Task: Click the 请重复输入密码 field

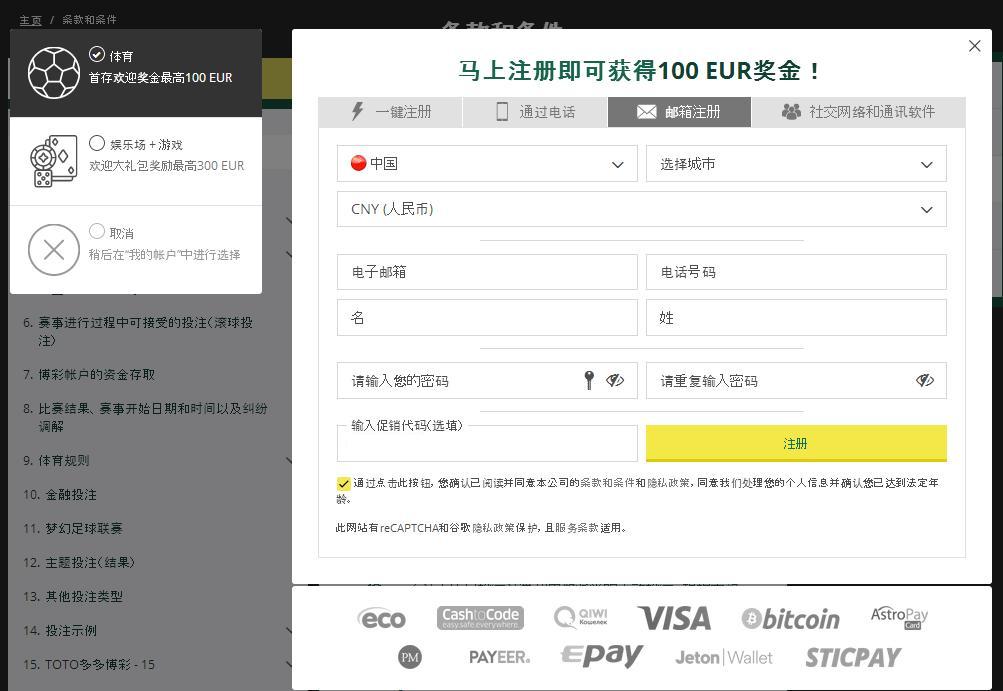Action: [x=796, y=381]
